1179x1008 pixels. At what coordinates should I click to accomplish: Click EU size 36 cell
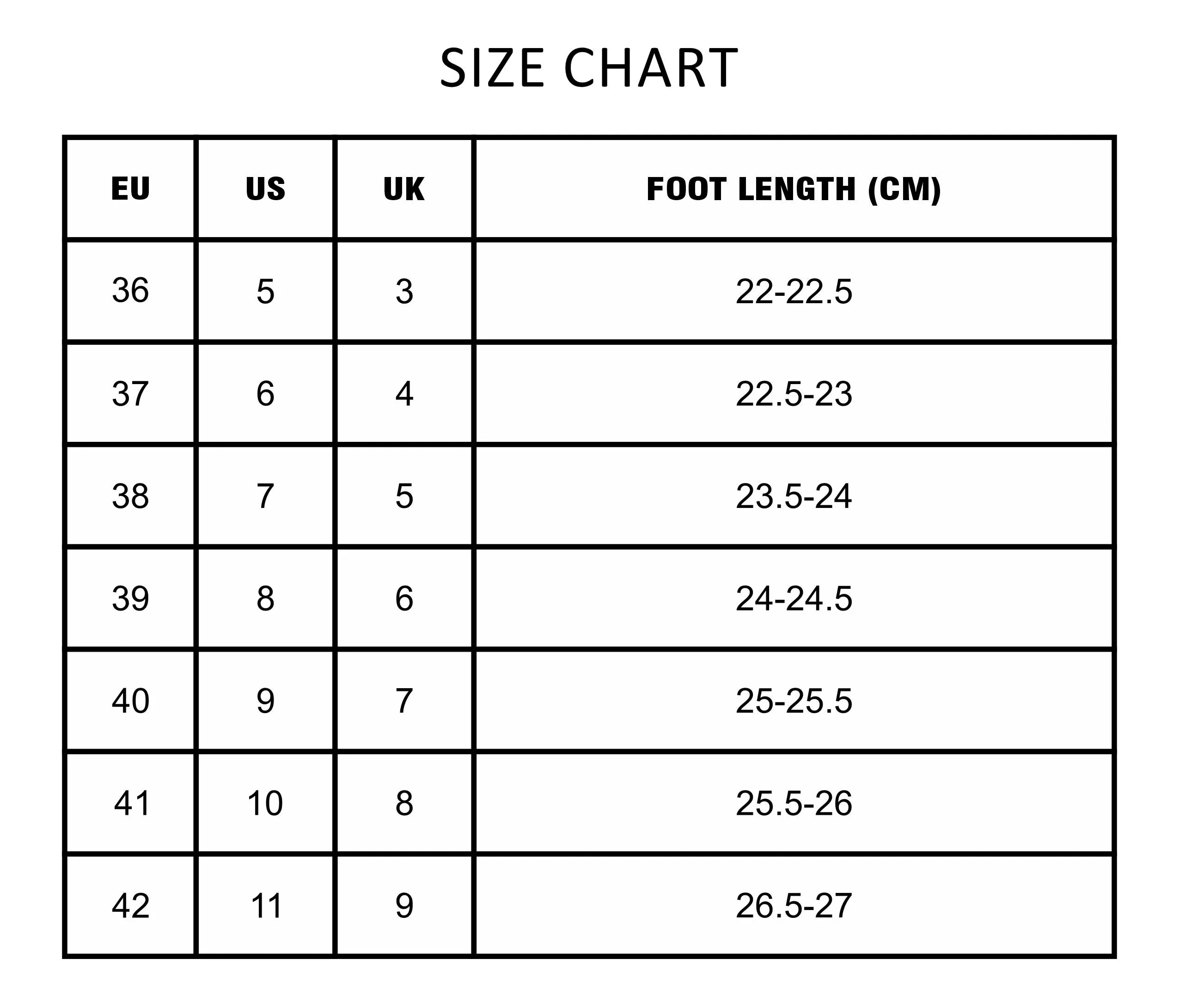[x=130, y=291]
